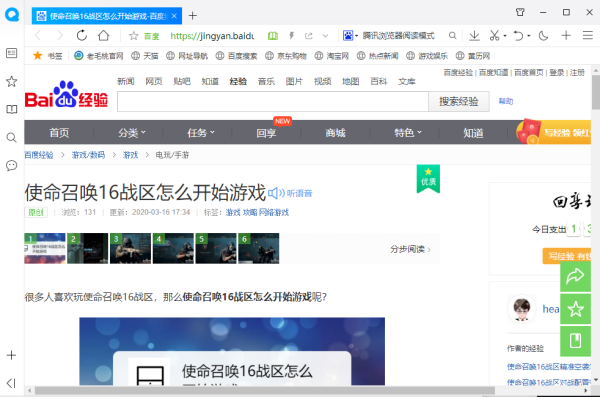
Task: Open the 热点新闻 bookmark
Action: point(377,56)
